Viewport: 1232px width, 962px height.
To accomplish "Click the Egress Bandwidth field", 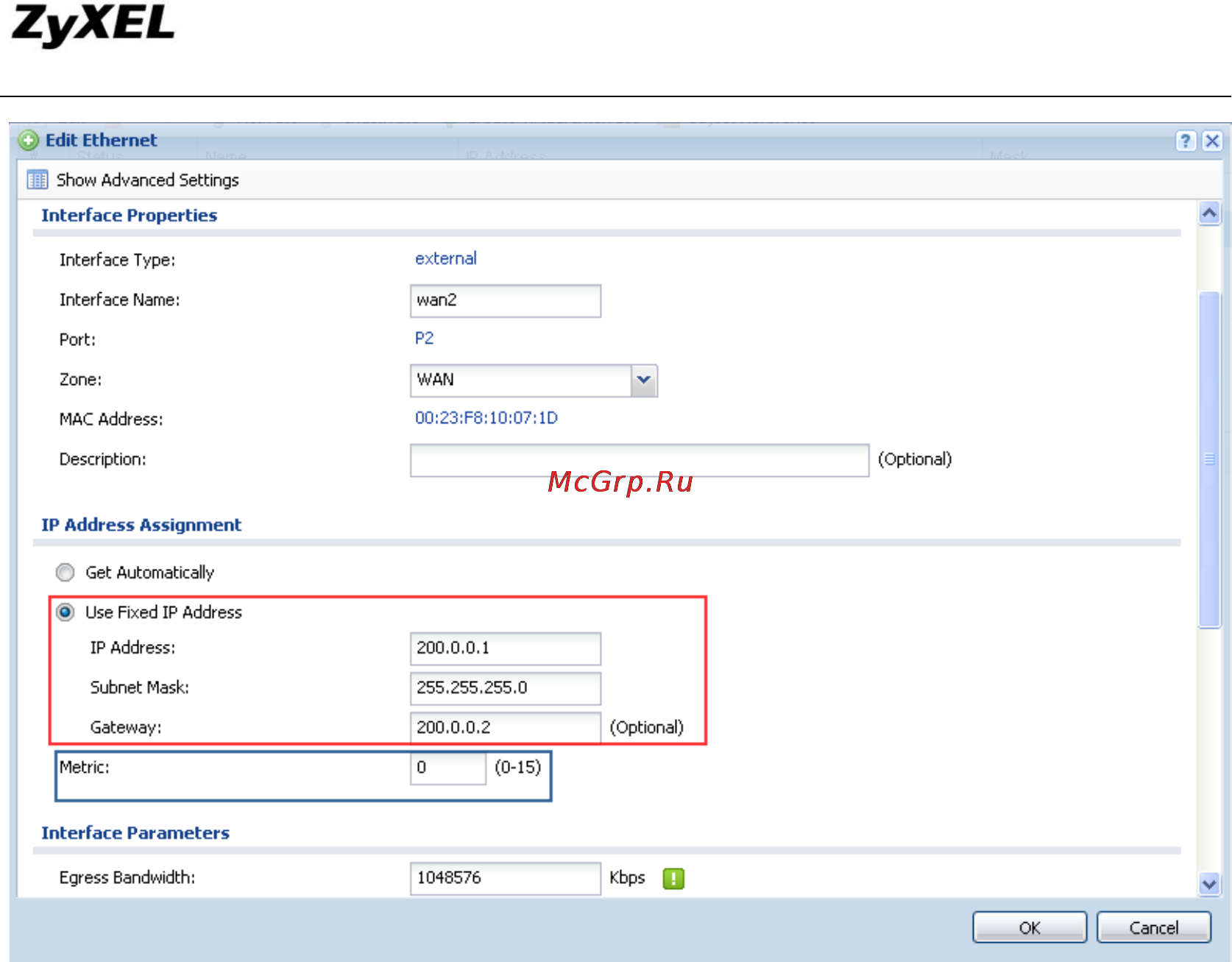I will click(505, 878).
